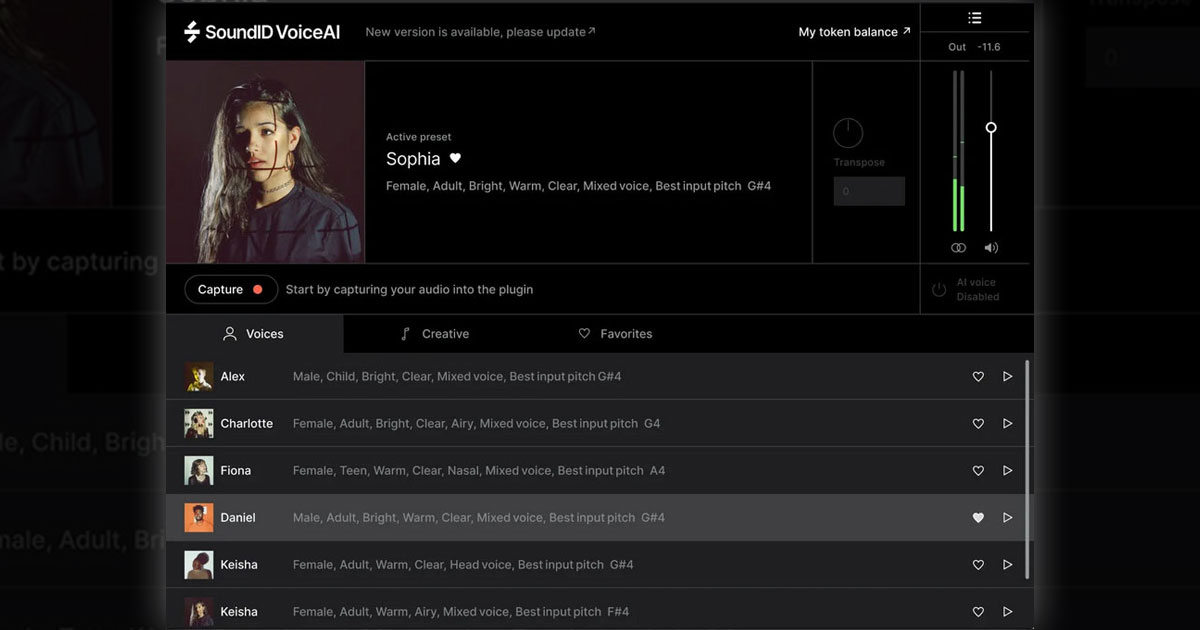The image size is (1200, 630).
Task: Click the output volume slider handle
Action: [x=991, y=128]
